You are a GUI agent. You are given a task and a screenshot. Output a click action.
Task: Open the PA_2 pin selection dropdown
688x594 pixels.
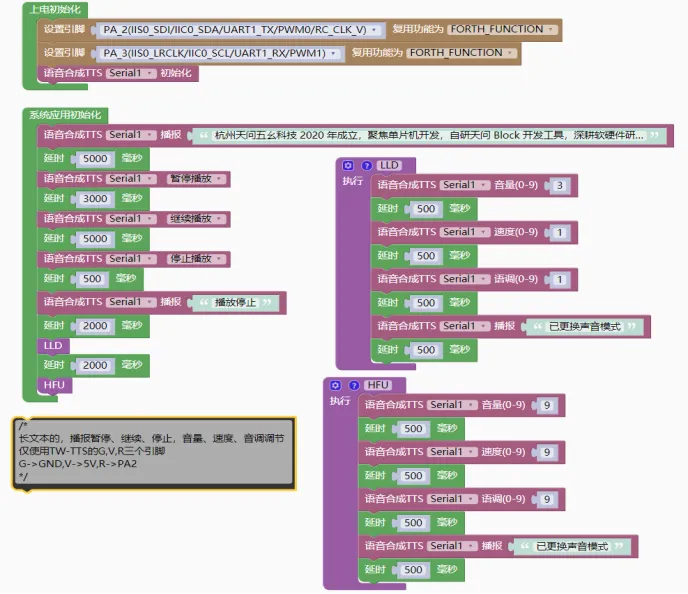(240, 30)
